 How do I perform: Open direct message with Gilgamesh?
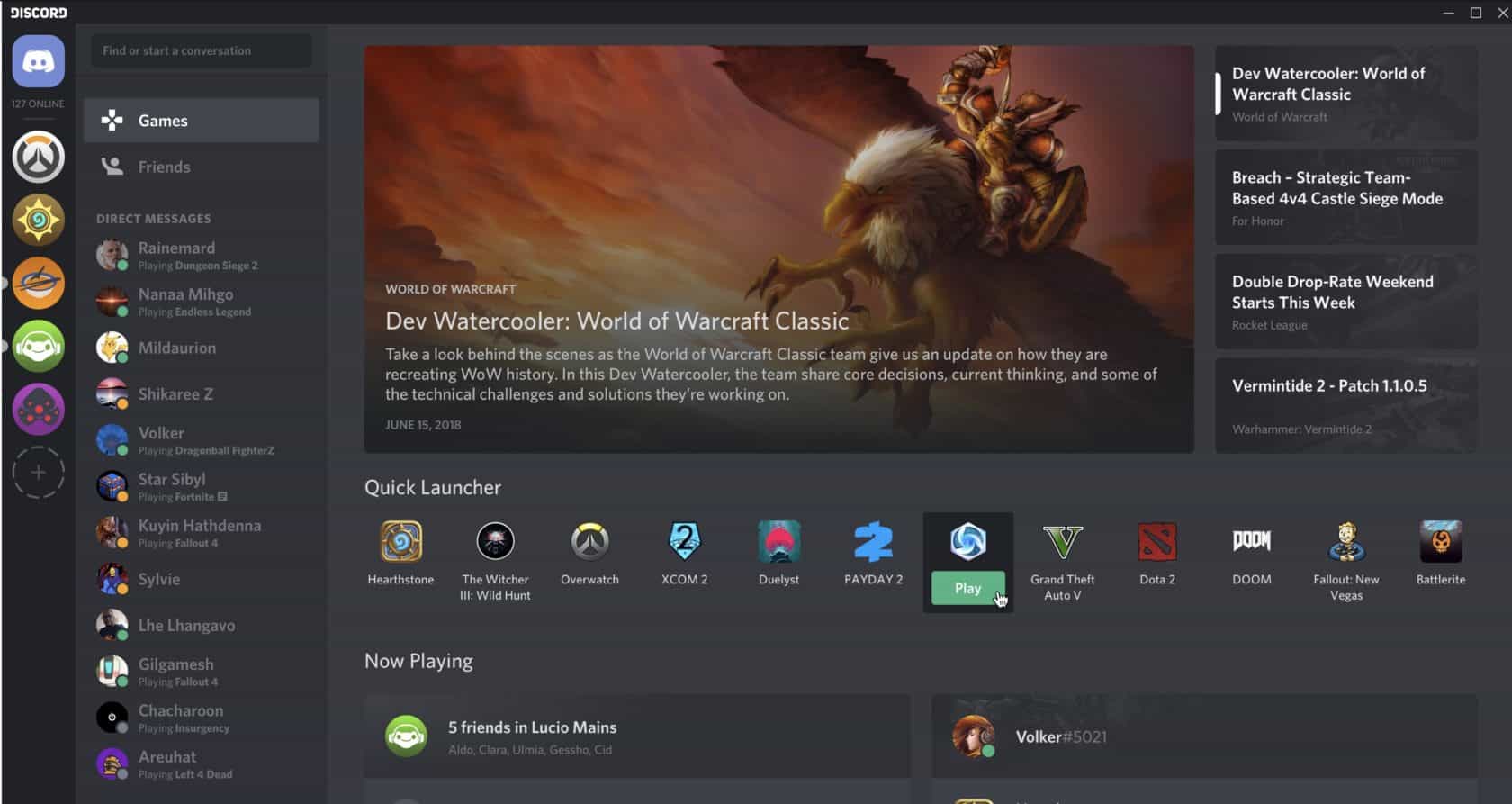click(202, 672)
